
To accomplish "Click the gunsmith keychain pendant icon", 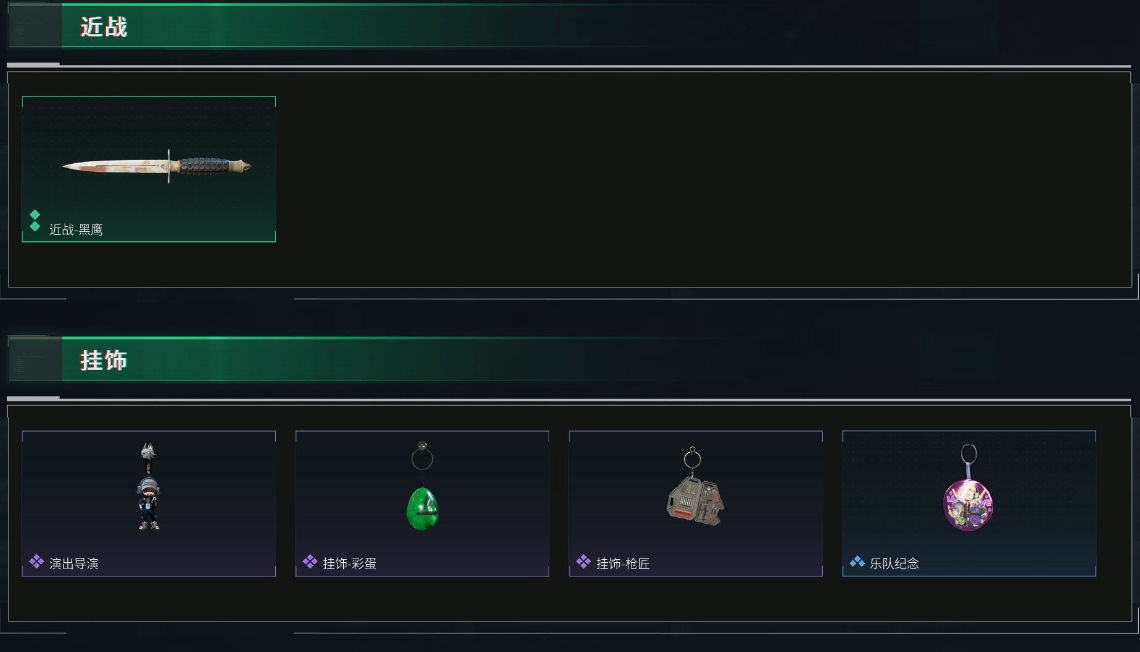I will point(695,486).
